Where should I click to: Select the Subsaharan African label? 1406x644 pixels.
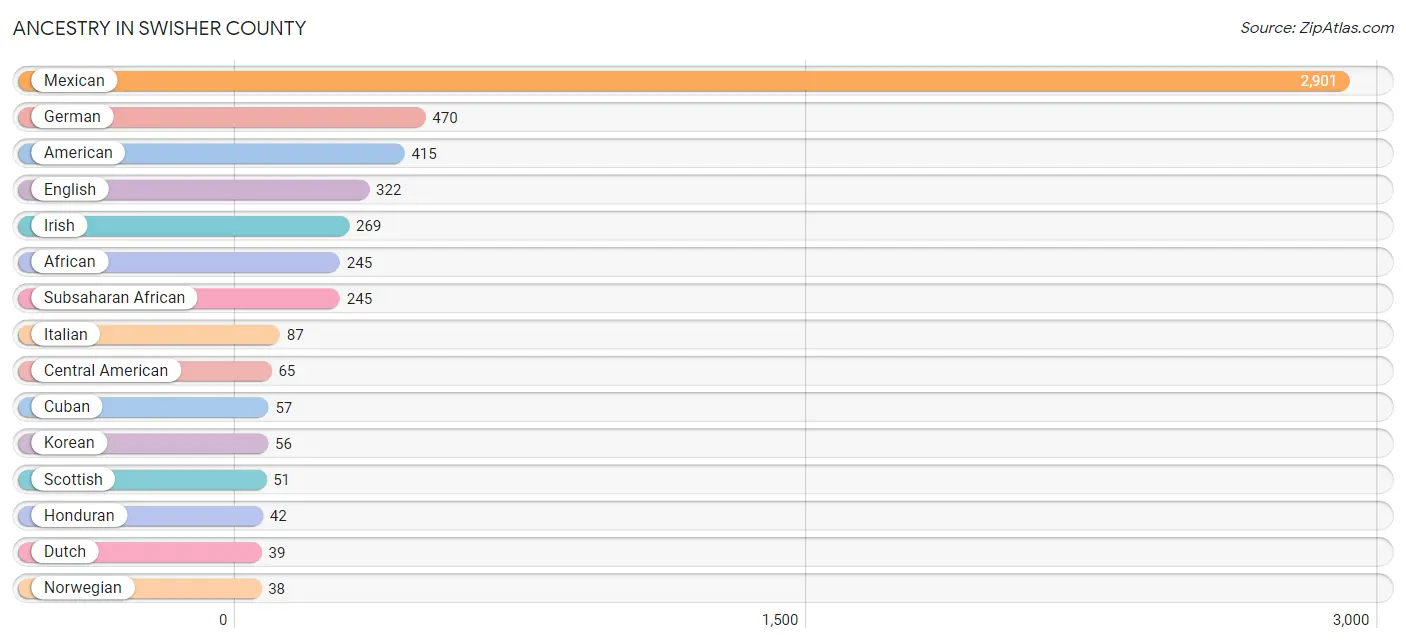pos(114,298)
